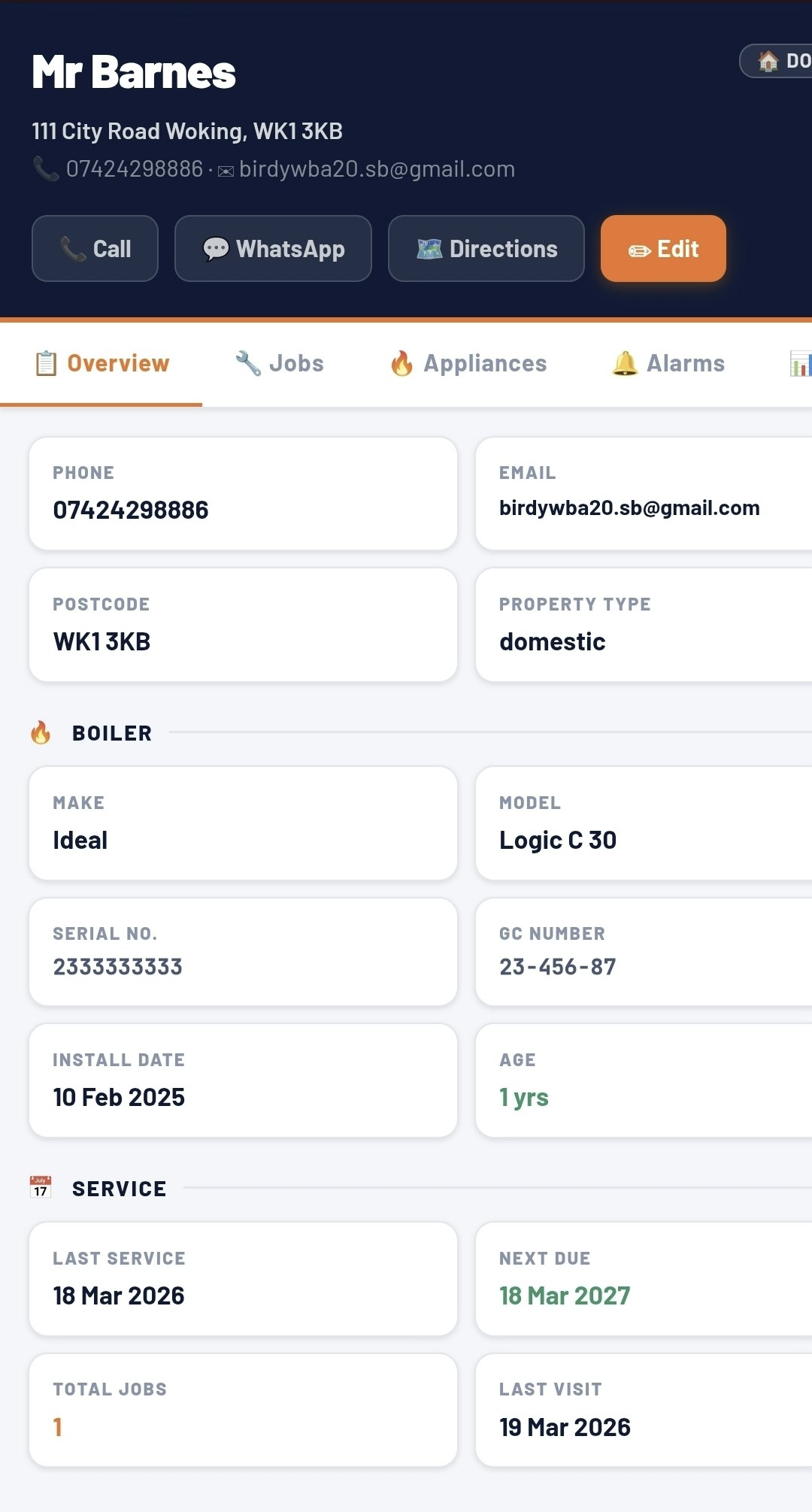Viewport: 812px width, 1512px height.
Task: Click the install date 10 Feb 2025
Action: 119,1097
